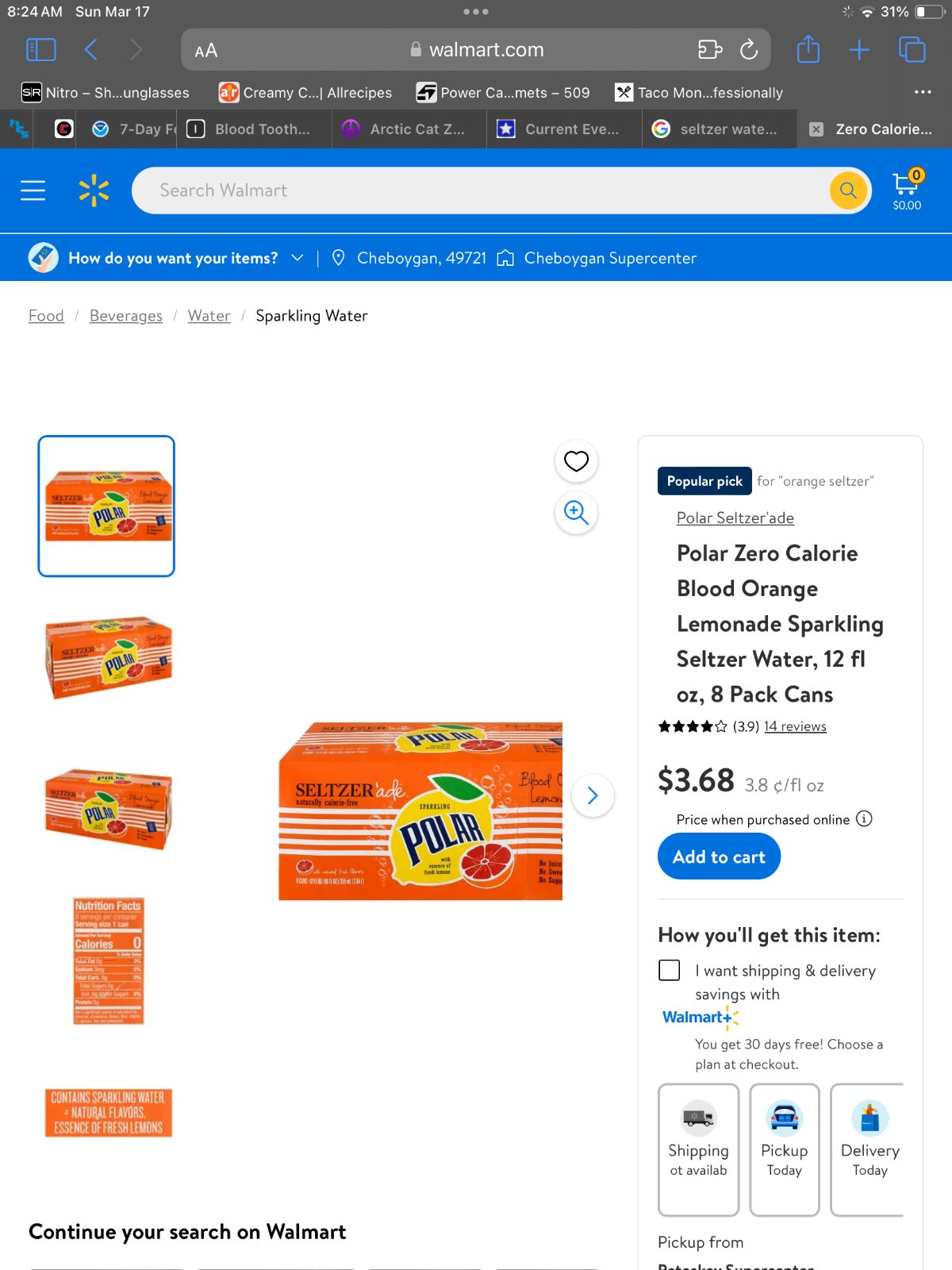Screen dimensions: 952x1270
Task: Select the Nutrition Facts thumbnail
Action: pyautogui.click(x=108, y=961)
